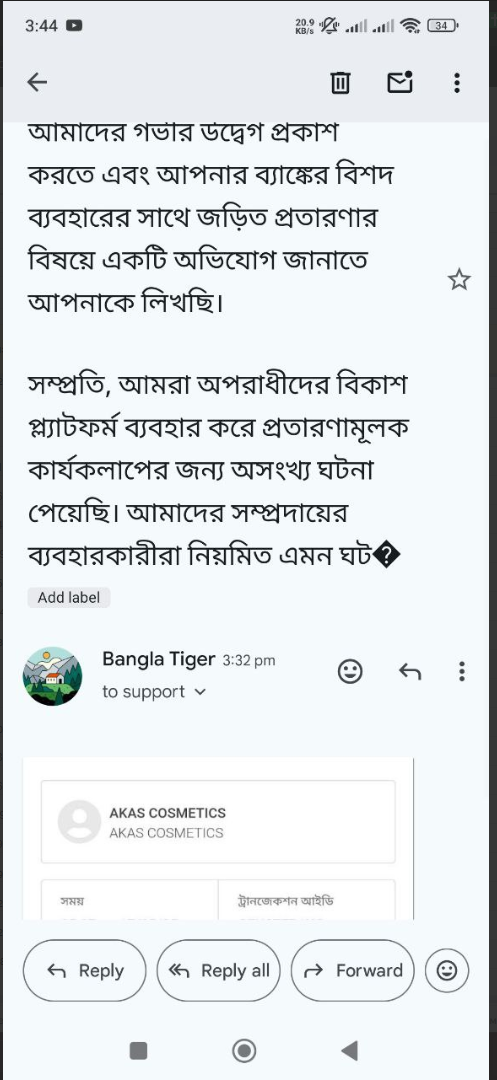This screenshot has width=497, height=1080.
Task: Go back using the top-left arrow
Action: (x=37, y=83)
